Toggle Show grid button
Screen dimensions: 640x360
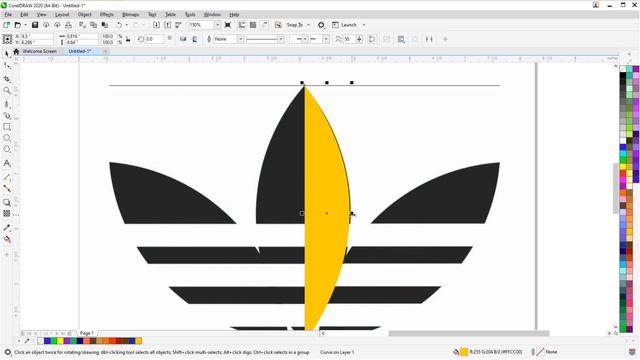[x=253, y=25]
